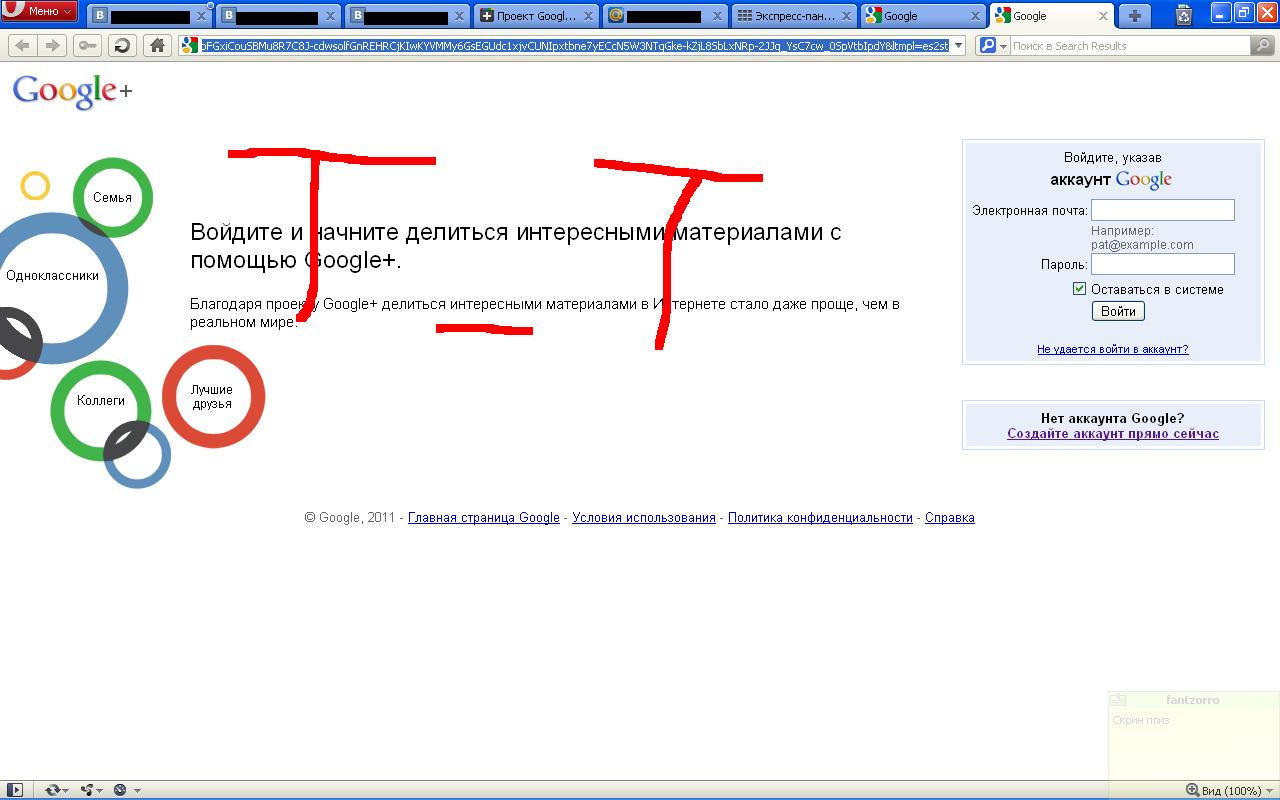
Task: Focus the Search Results search field
Action: coord(1130,45)
